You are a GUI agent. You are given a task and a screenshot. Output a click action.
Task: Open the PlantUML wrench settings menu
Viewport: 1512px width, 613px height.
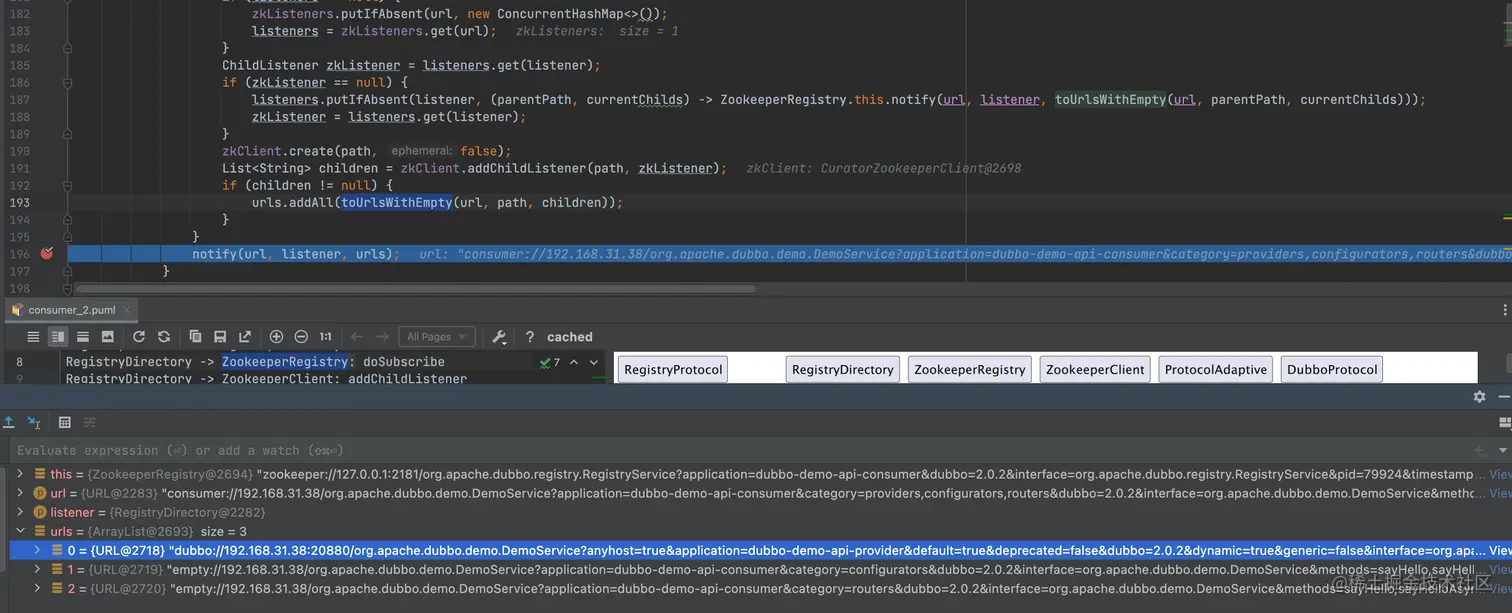point(499,337)
